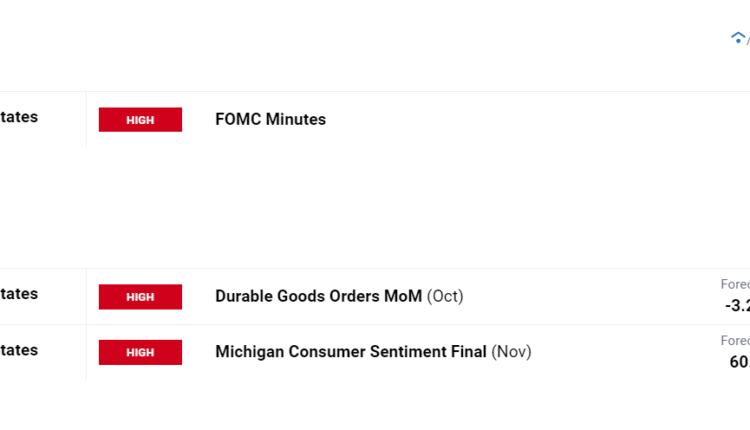This screenshot has width=750, height=430.
Task: Click the blue signal icon at top right
Action: coord(738,38)
